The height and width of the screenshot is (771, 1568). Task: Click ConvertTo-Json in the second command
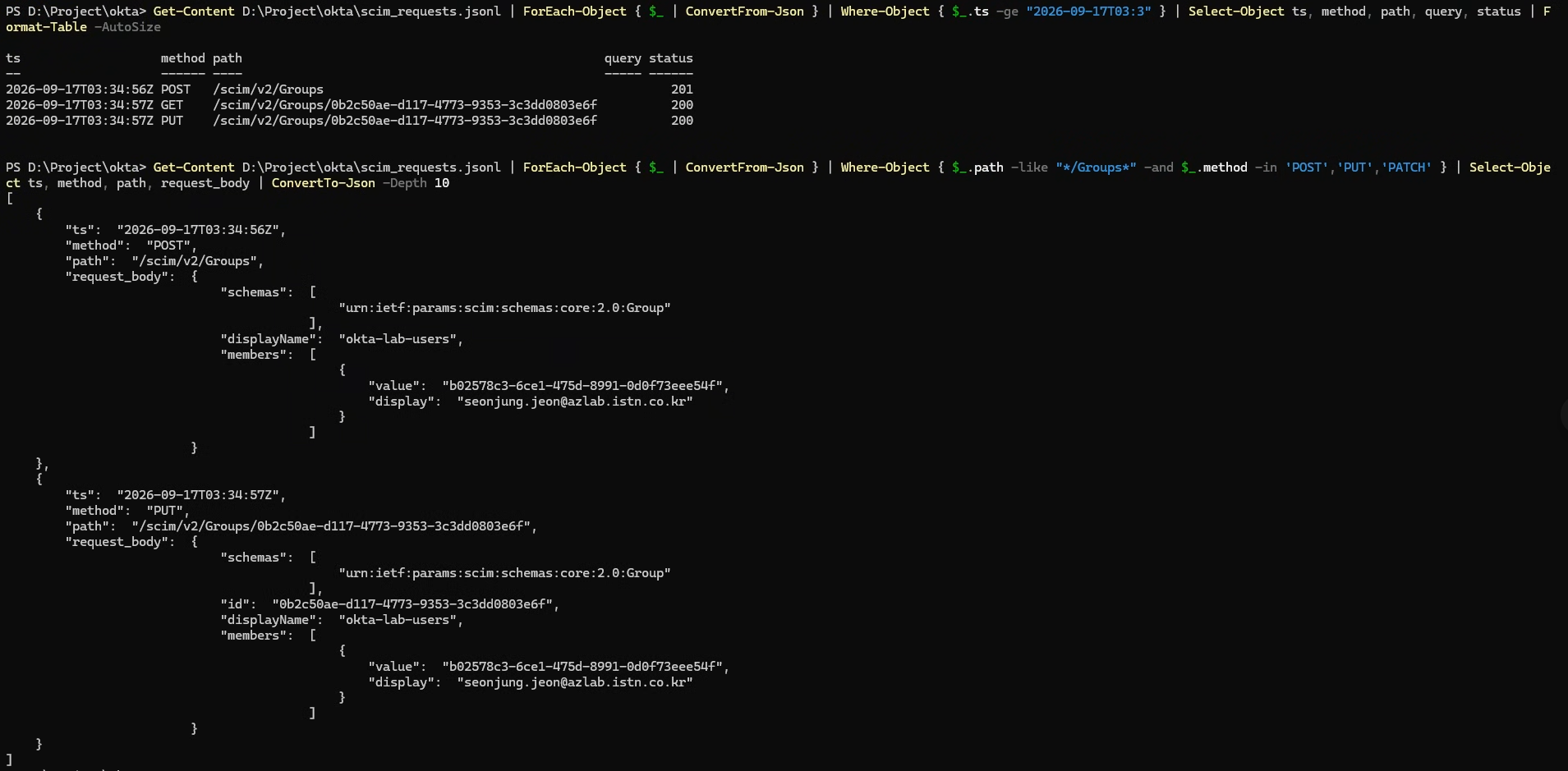pyautogui.click(x=324, y=183)
